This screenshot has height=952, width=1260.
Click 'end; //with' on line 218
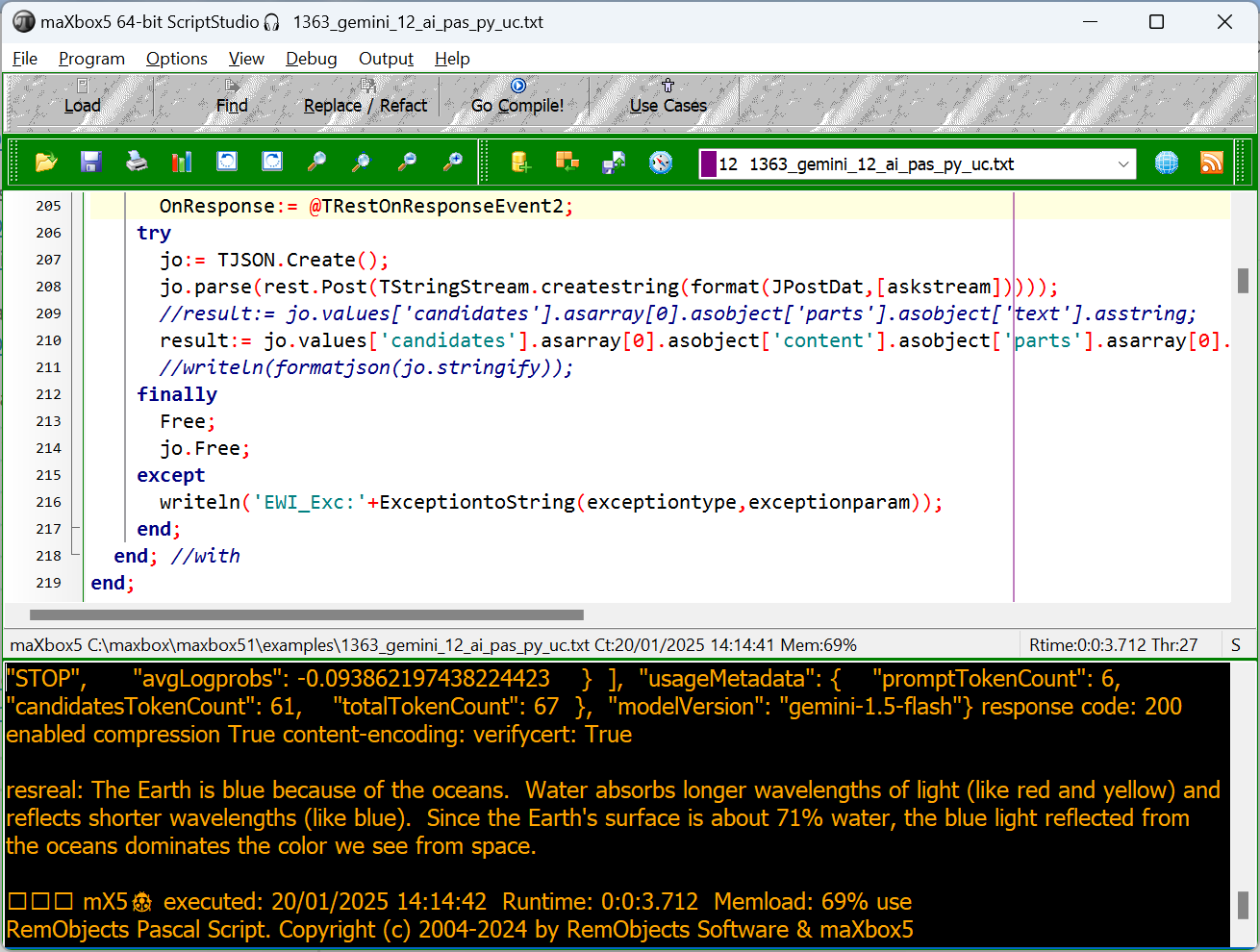(x=177, y=556)
